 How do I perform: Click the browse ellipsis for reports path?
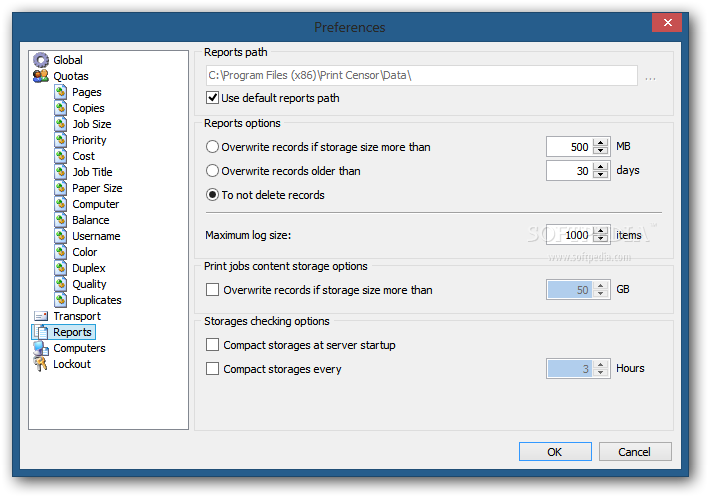pos(650,78)
